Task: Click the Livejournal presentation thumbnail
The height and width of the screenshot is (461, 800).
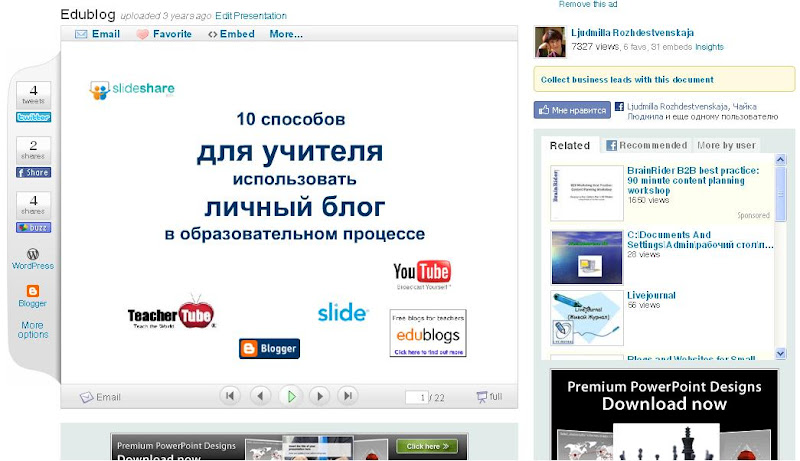Action: [587, 318]
